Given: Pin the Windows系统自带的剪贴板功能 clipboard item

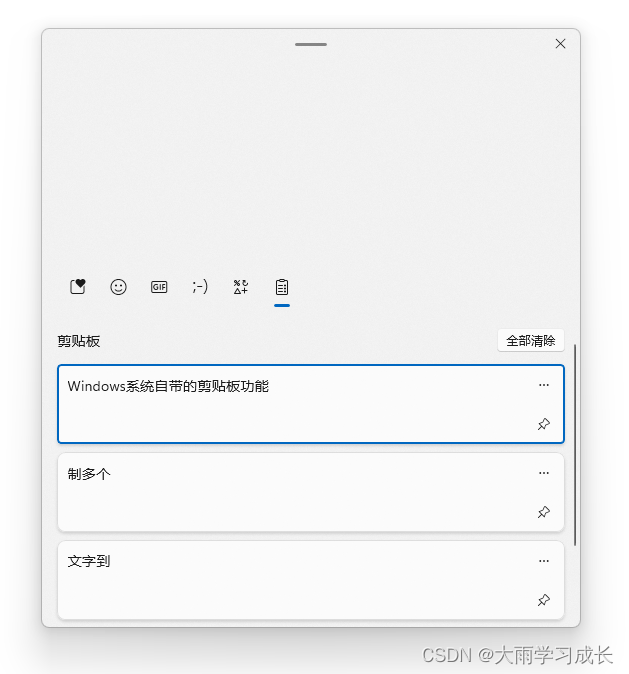Looking at the screenshot, I should tap(544, 424).
